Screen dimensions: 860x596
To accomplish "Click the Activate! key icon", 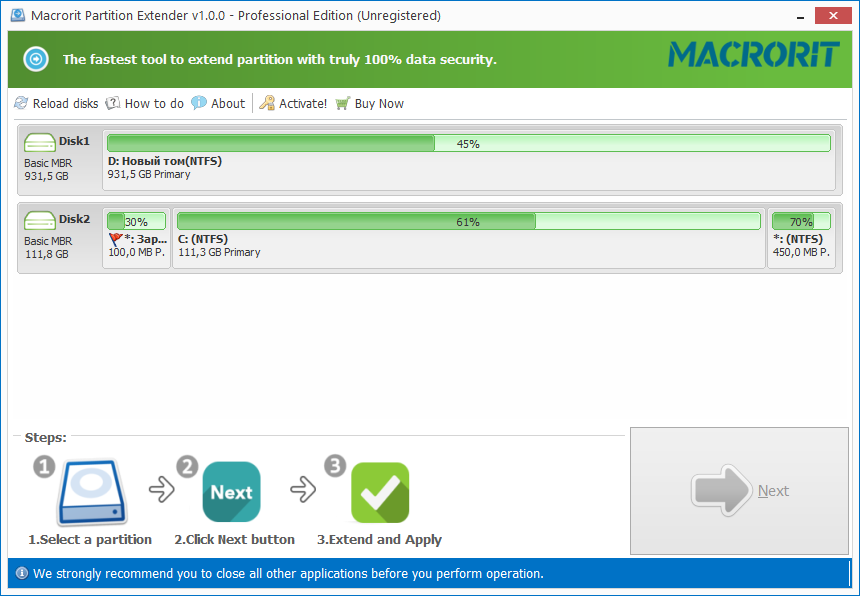I will click(267, 103).
